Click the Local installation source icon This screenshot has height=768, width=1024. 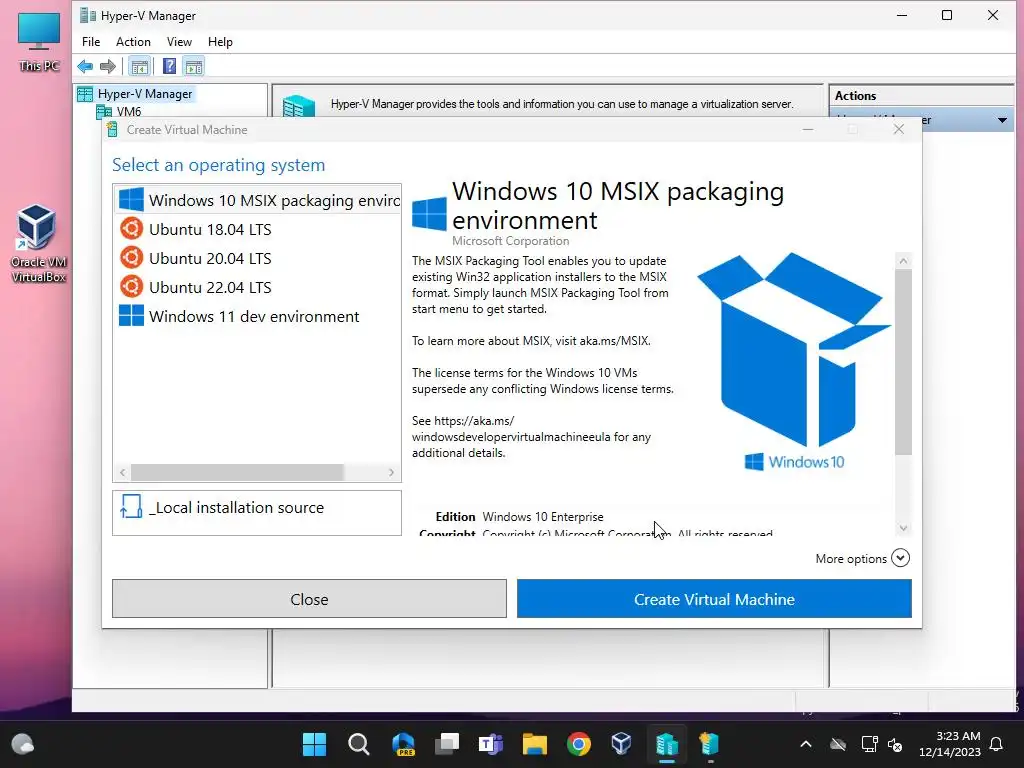coord(131,507)
